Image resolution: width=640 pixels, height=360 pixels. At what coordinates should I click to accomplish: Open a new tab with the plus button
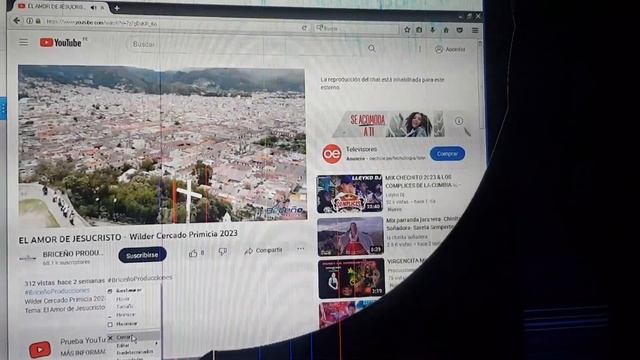(x=116, y=8)
